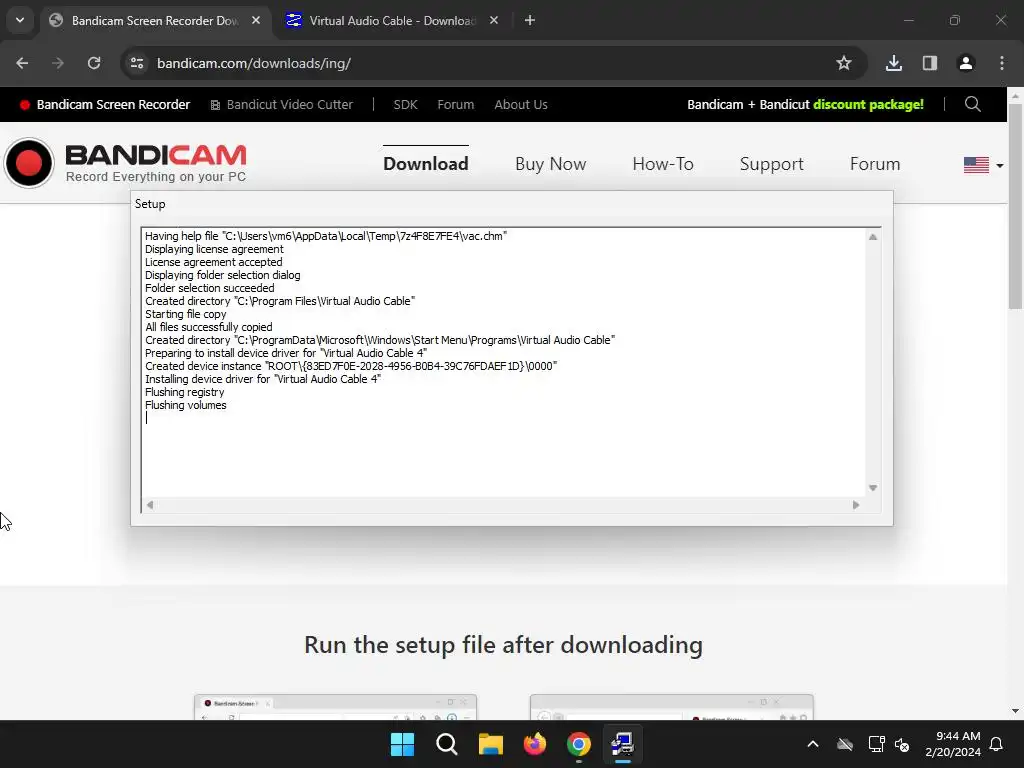Image resolution: width=1024 pixels, height=768 pixels.
Task: Click 'All files successfully copied' log line
Action: [x=208, y=327]
